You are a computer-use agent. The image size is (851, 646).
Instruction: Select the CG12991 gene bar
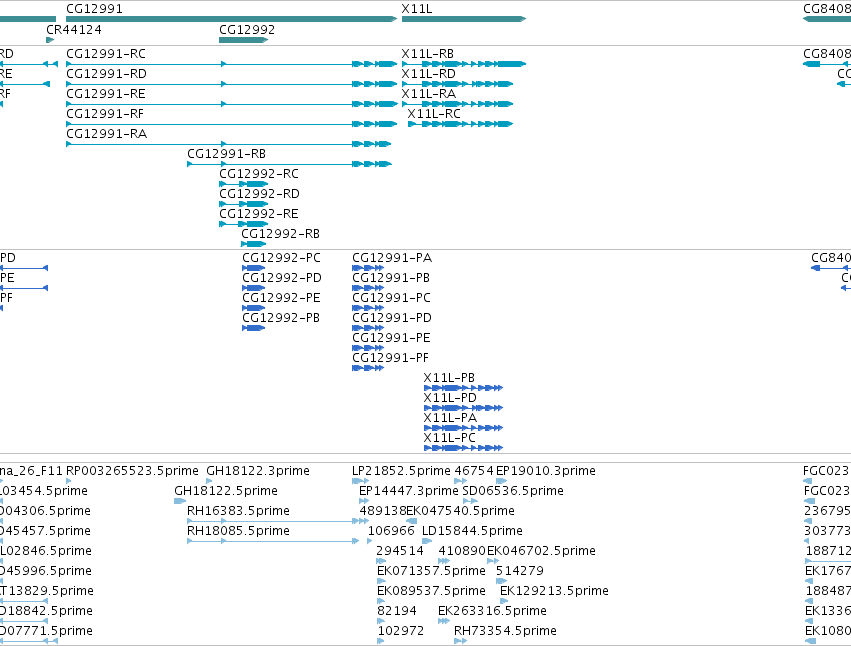click(x=232, y=19)
